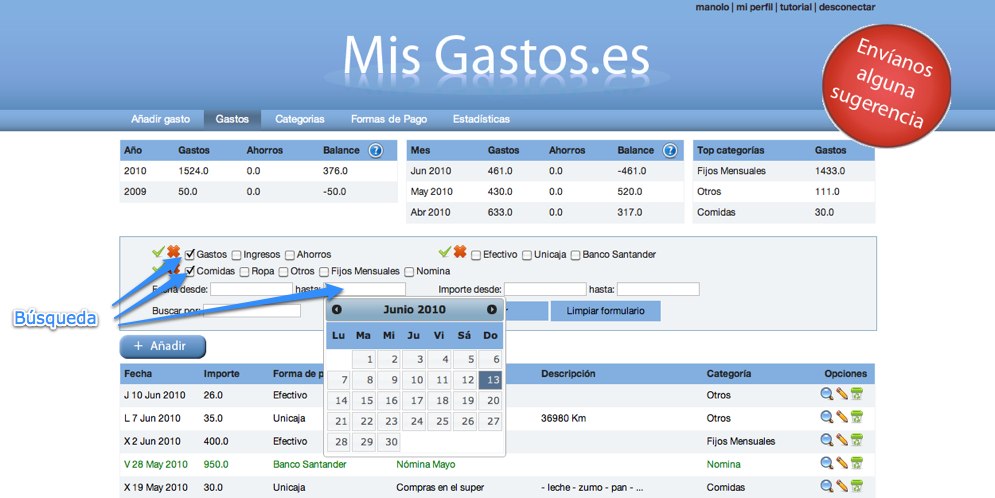Edit the 7 Jun Unicaja expense with pencil icon
The image size is (995, 498).
(842, 417)
